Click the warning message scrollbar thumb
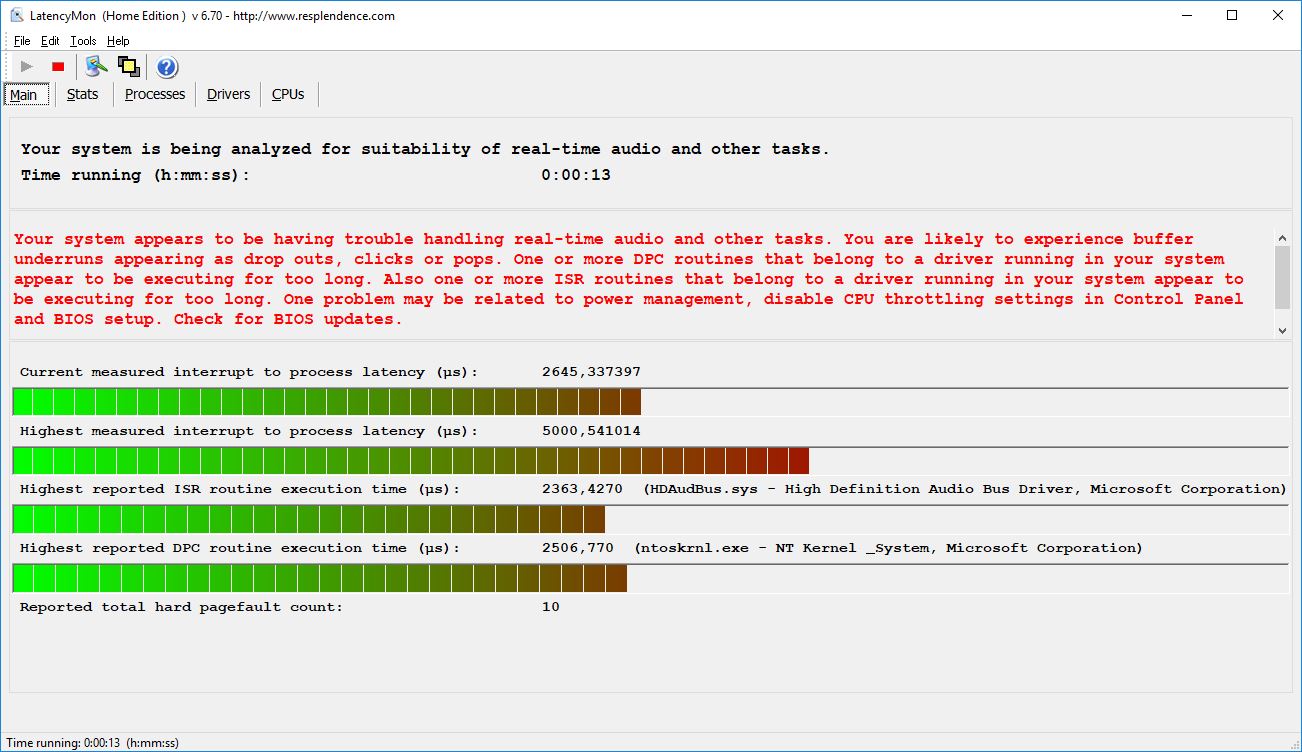Viewport: 1302px width, 752px height. [x=1283, y=277]
